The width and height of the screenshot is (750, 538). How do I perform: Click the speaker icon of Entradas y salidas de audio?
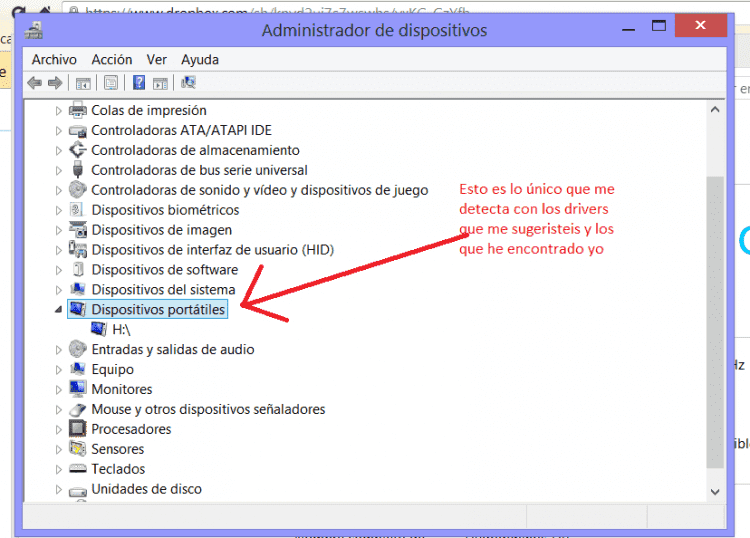click(77, 349)
